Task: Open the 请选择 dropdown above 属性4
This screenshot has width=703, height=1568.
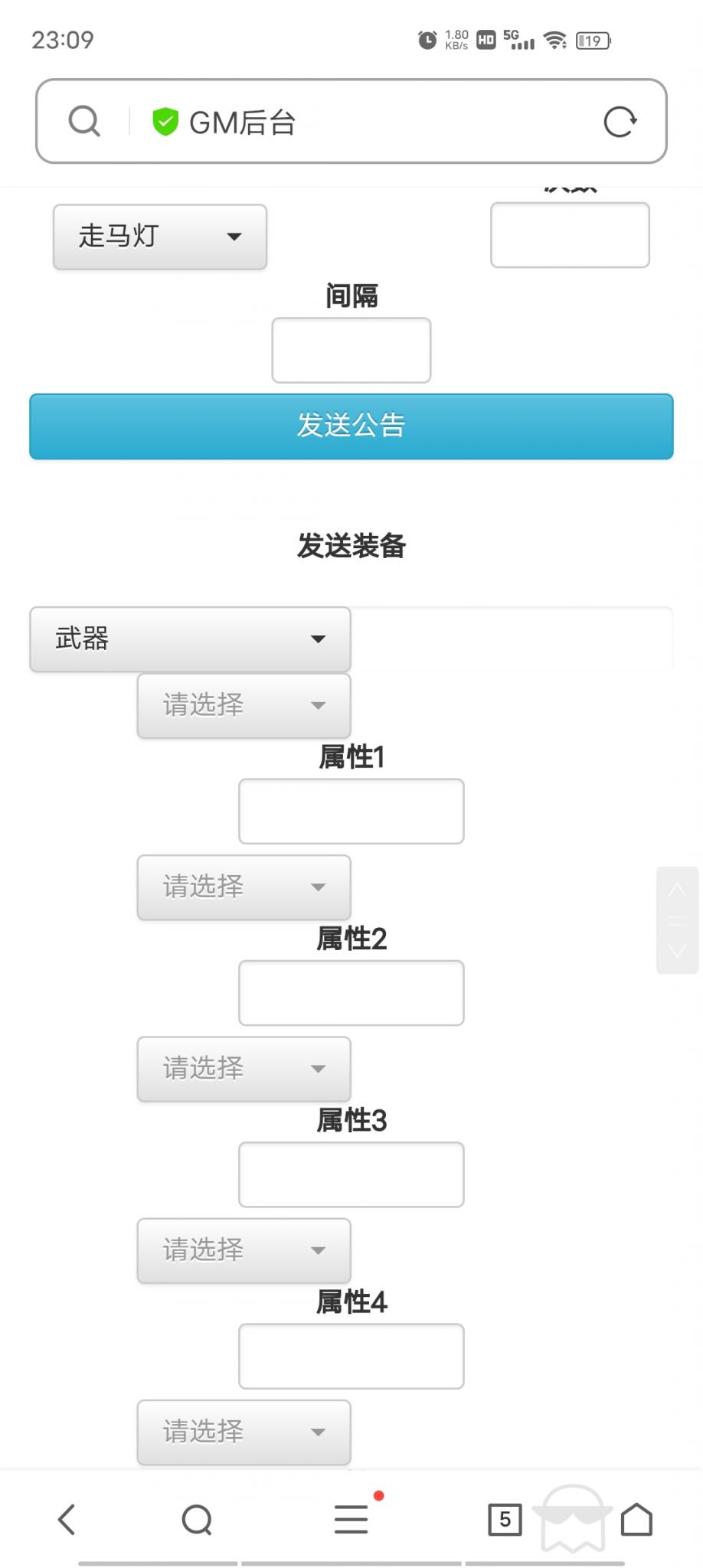Action: click(244, 1251)
